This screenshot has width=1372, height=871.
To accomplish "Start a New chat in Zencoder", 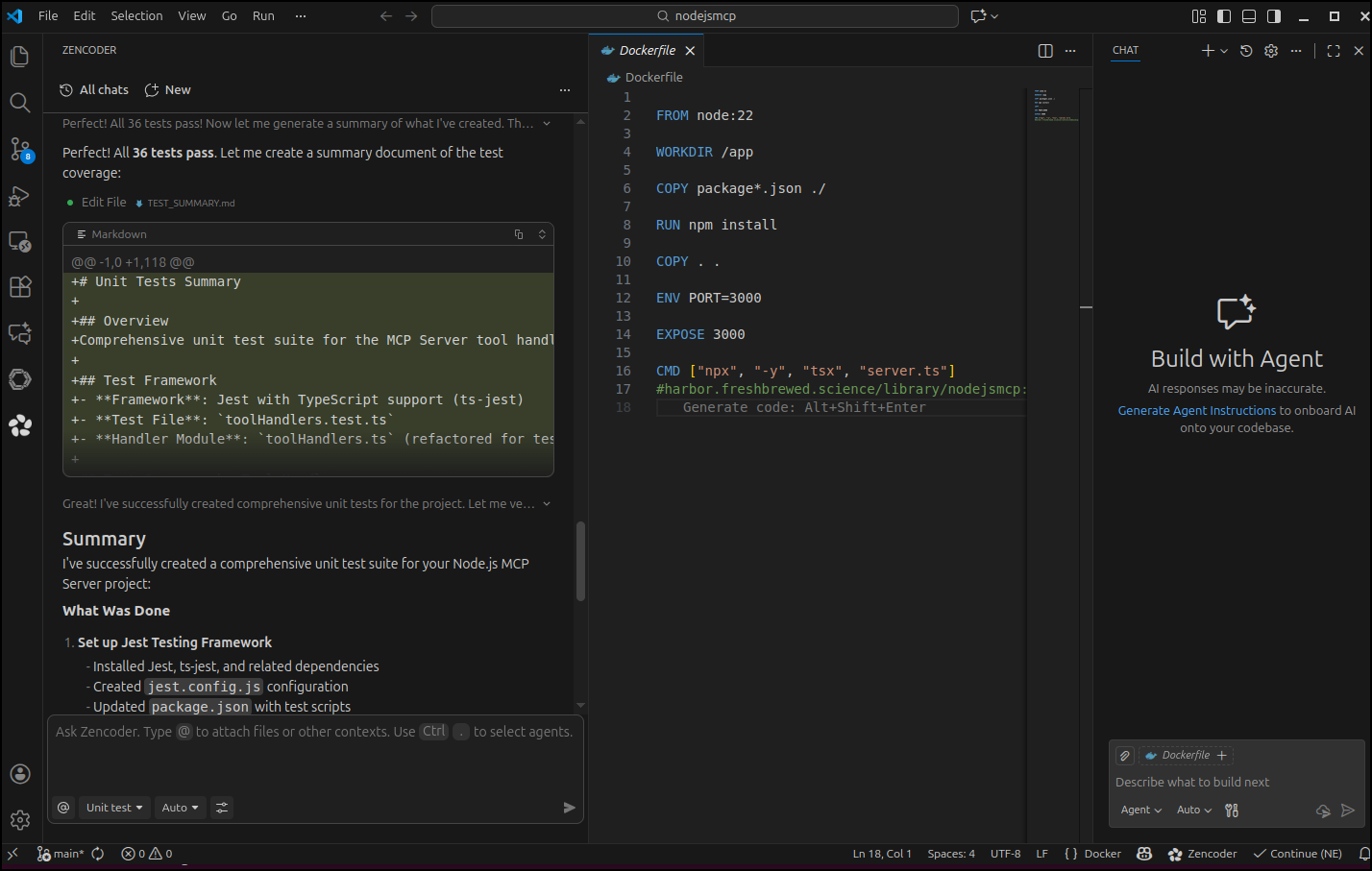I will (x=167, y=89).
